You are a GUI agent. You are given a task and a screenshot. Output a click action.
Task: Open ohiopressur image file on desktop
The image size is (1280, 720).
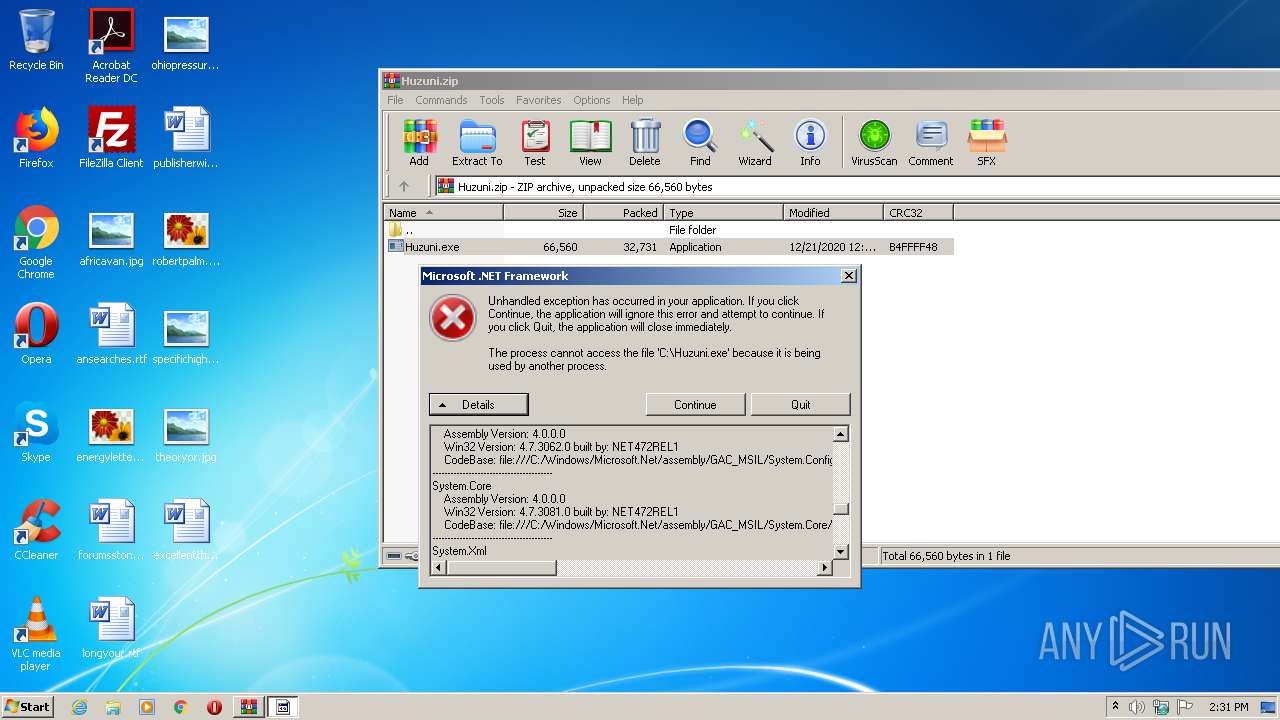click(x=186, y=42)
